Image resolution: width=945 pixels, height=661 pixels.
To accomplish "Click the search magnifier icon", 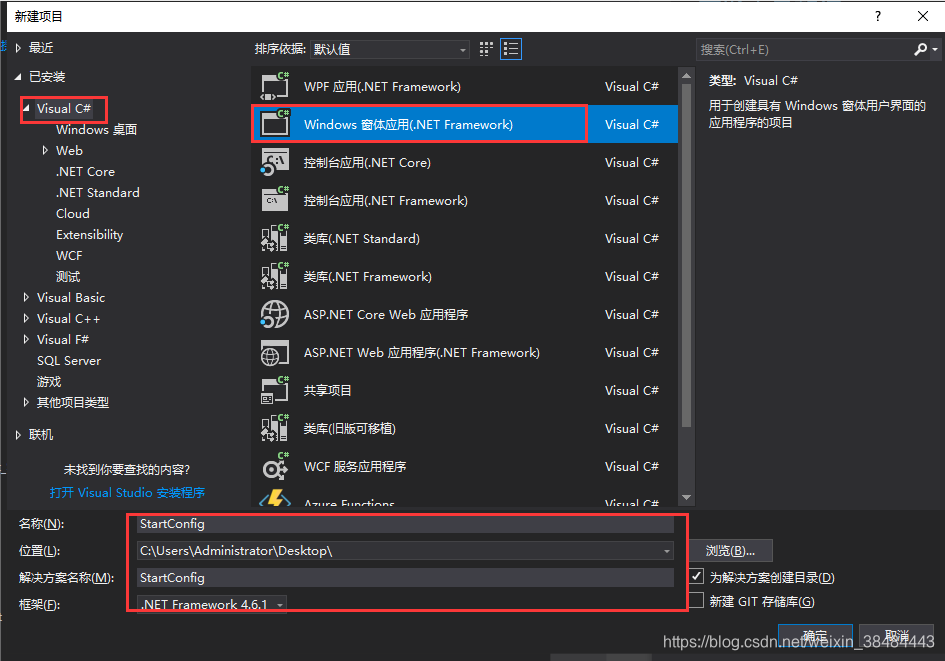I will point(920,49).
